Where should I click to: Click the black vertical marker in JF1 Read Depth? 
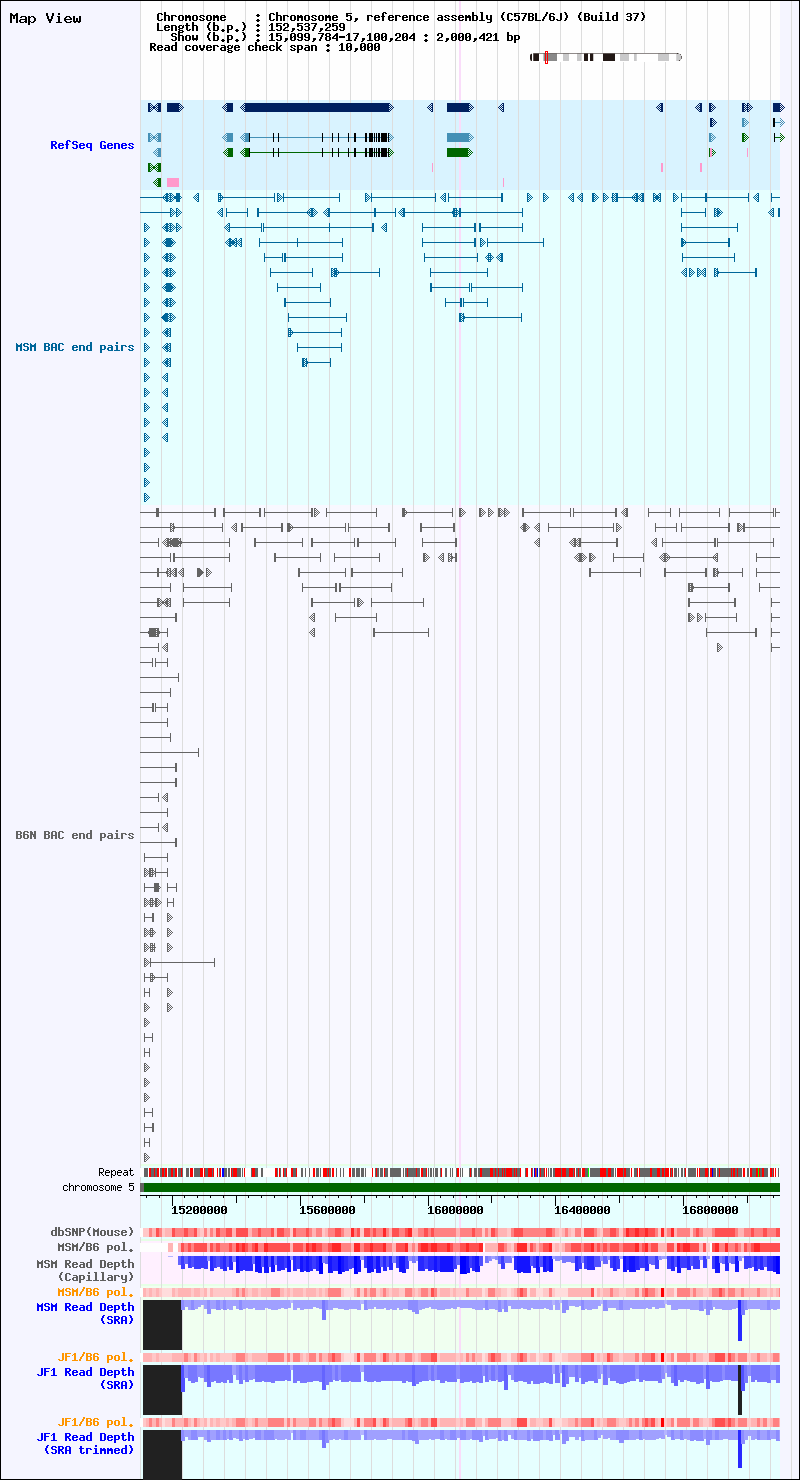pyautogui.click(x=740, y=1389)
